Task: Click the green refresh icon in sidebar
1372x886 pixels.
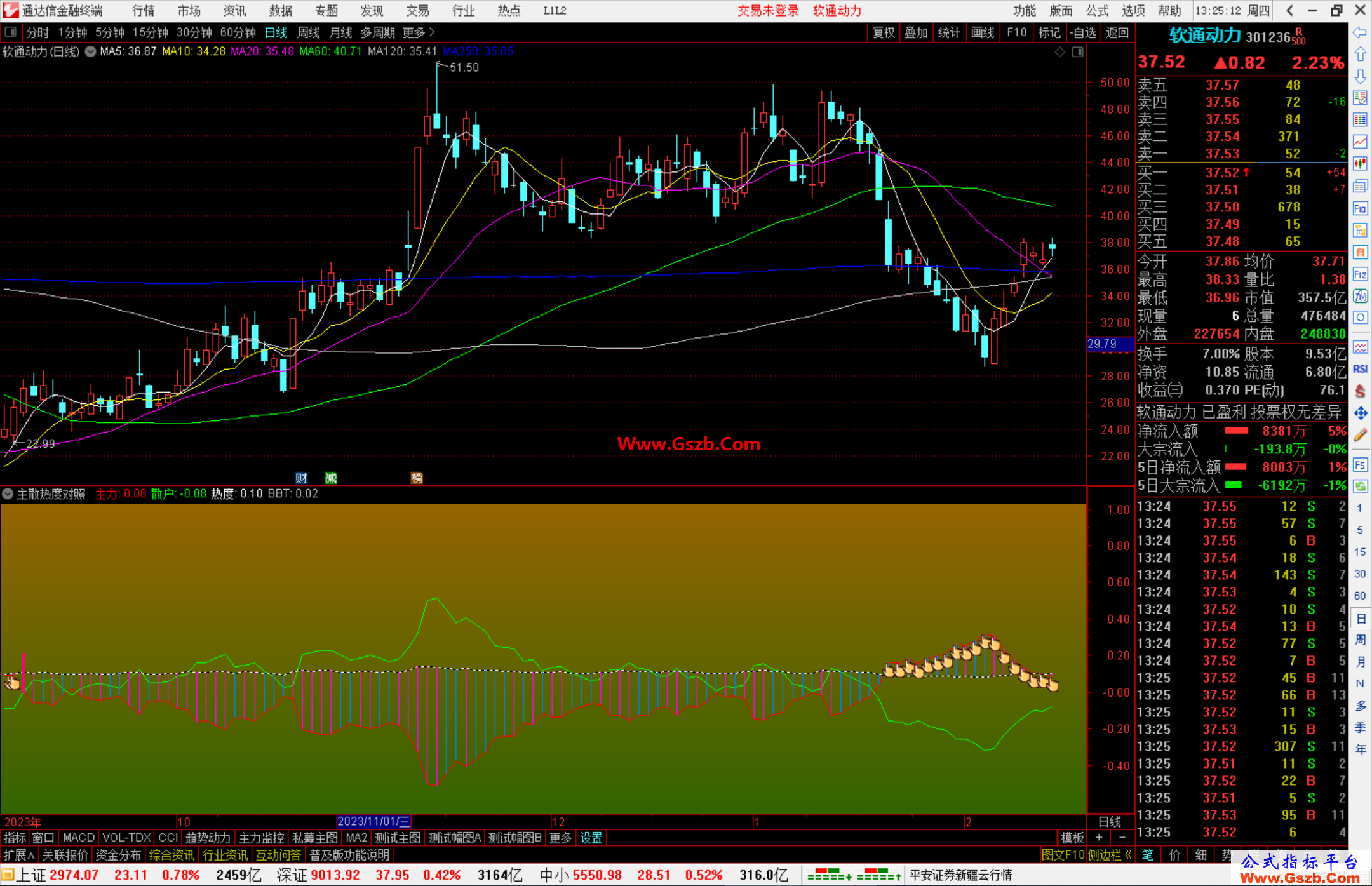Action: 1360,487
